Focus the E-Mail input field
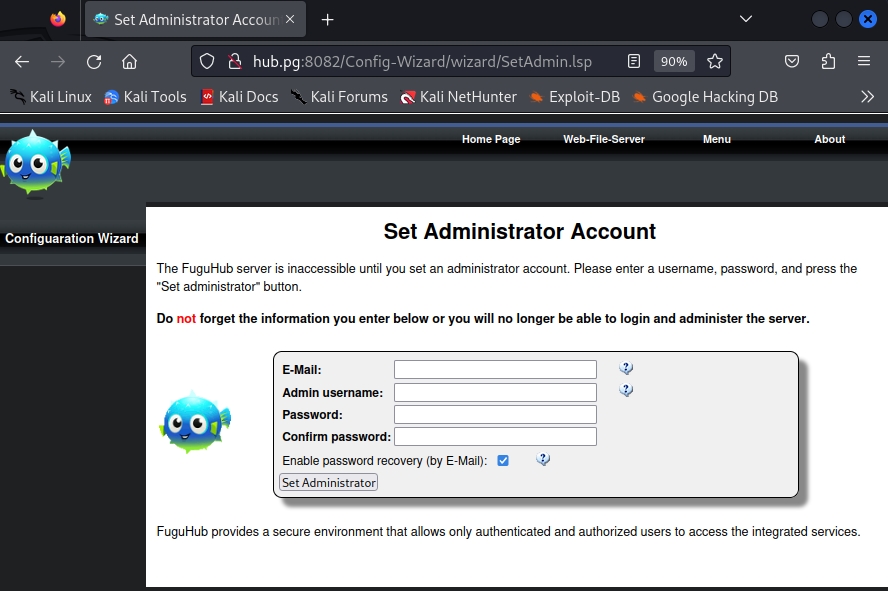The image size is (888, 591). (x=496, y=370)
